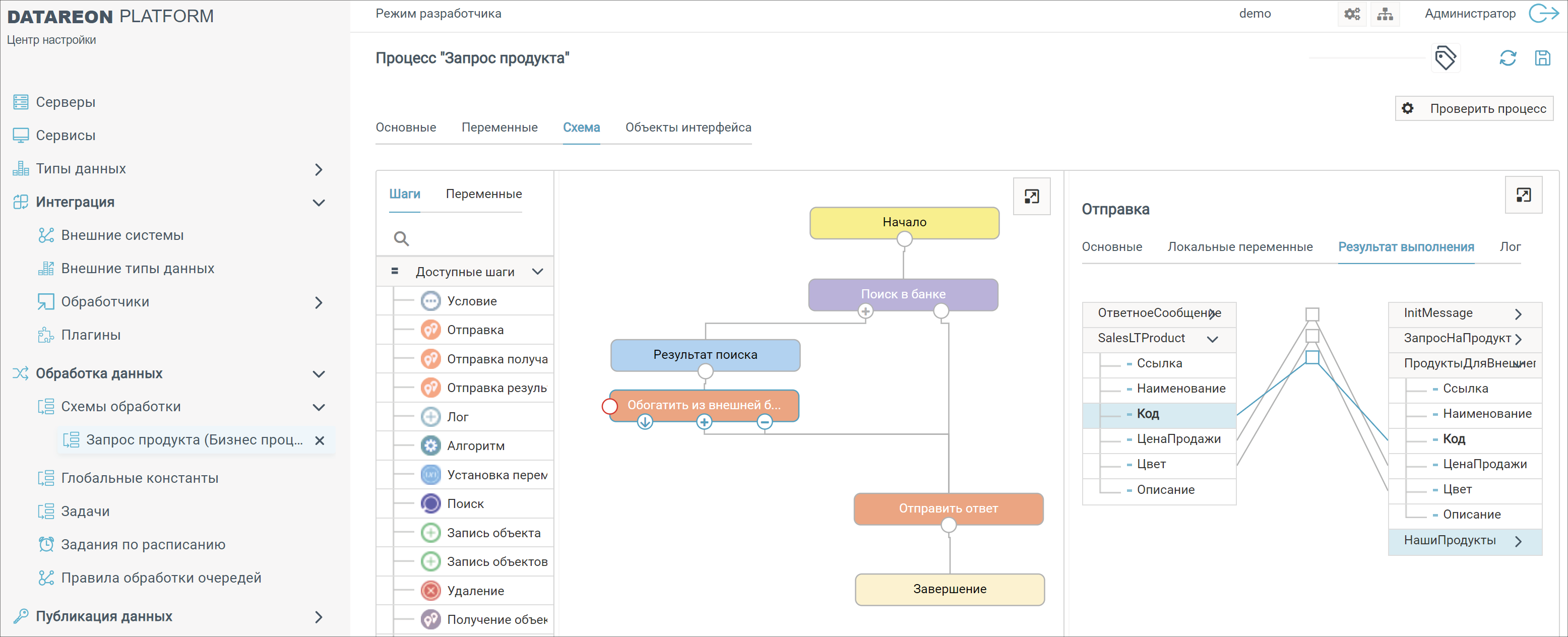Toggle the top mapping connector square

[x=1312, y=314]
